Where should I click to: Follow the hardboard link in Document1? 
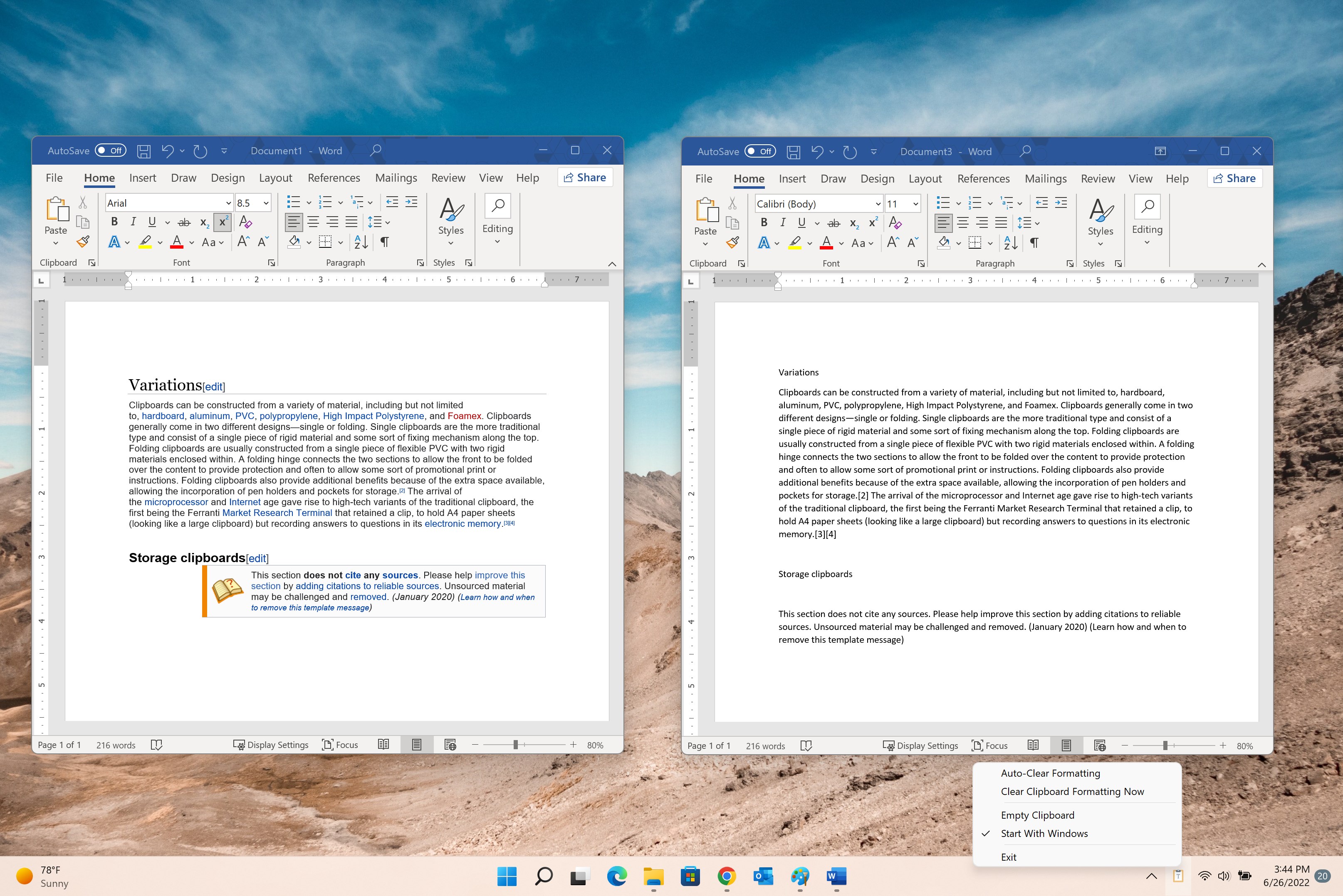[x=163, y=416]
